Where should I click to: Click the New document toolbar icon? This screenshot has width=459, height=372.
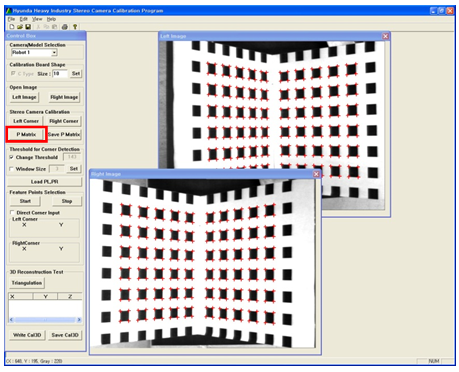coord(12,27)
